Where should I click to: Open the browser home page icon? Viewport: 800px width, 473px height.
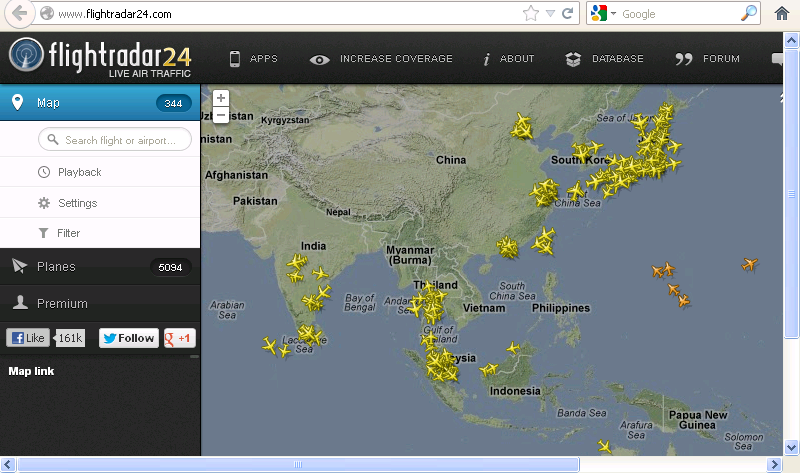(x=782, y=14)
